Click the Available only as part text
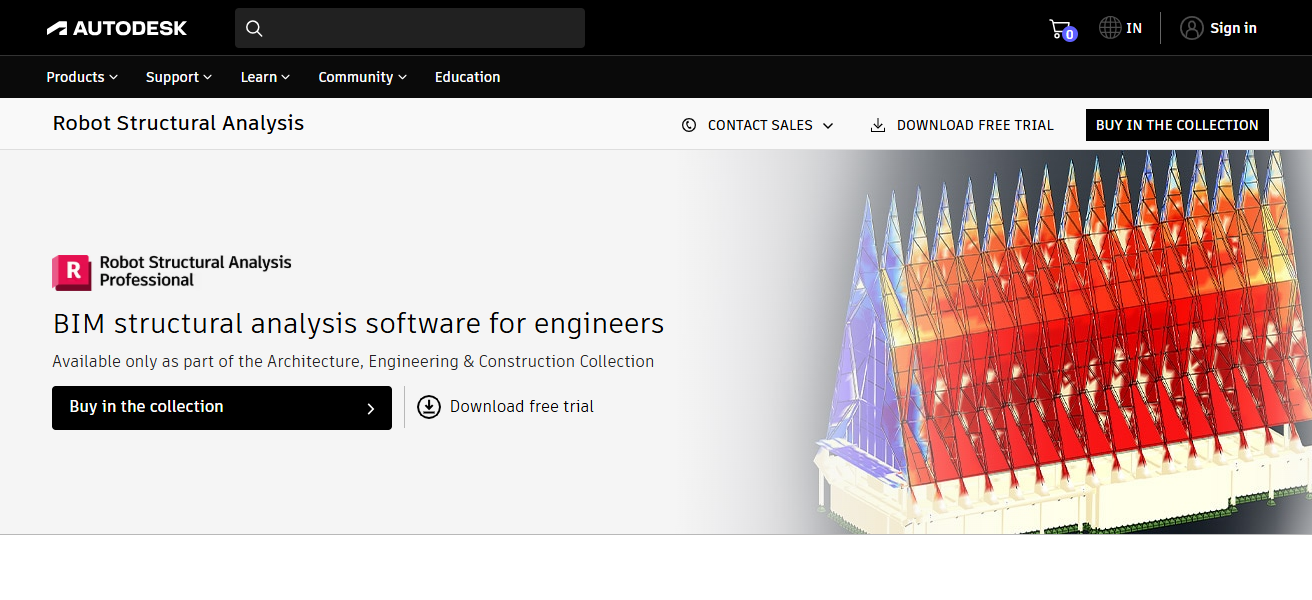 point(353,361)
